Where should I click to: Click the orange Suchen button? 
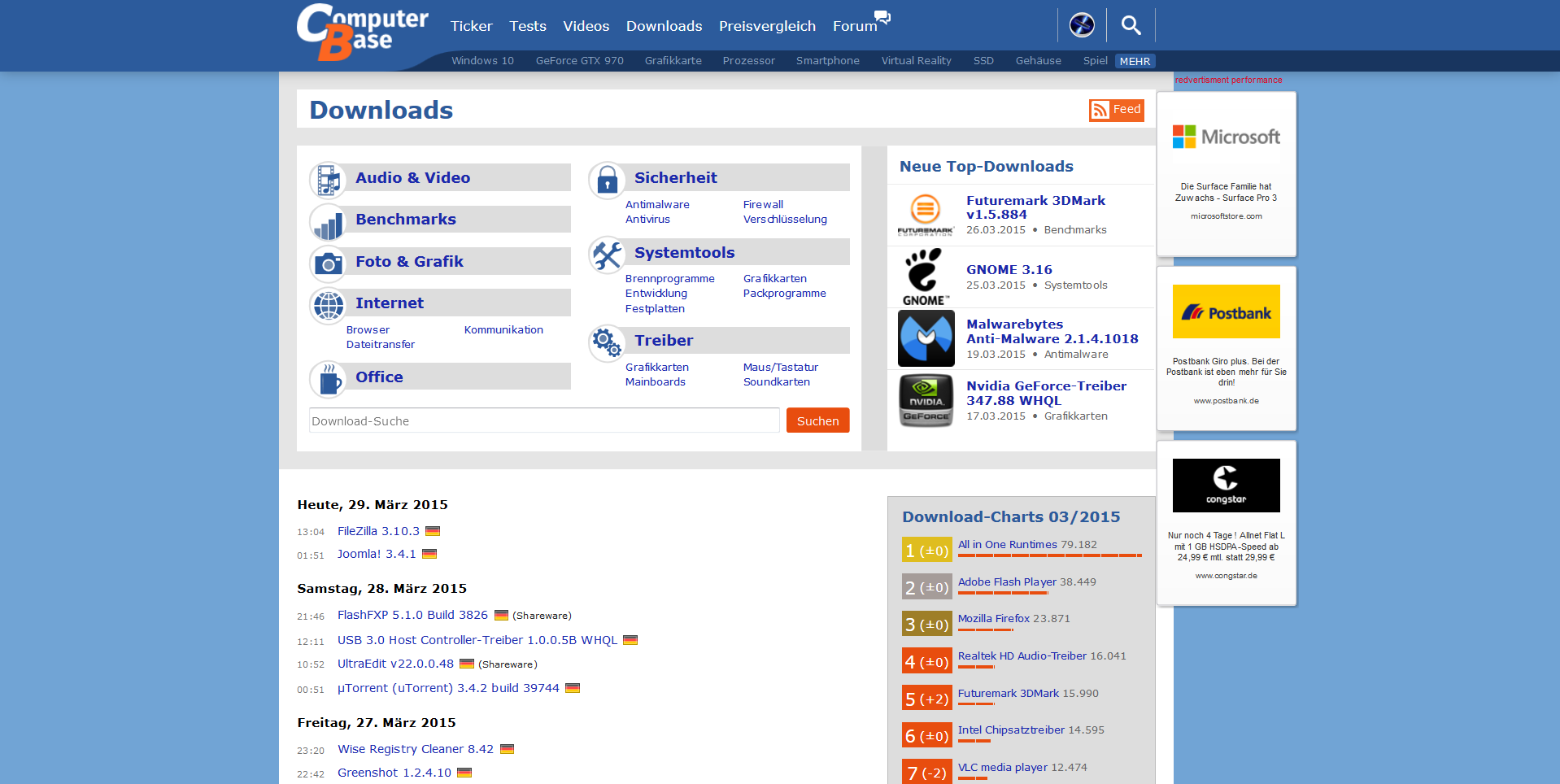point(818,420)
